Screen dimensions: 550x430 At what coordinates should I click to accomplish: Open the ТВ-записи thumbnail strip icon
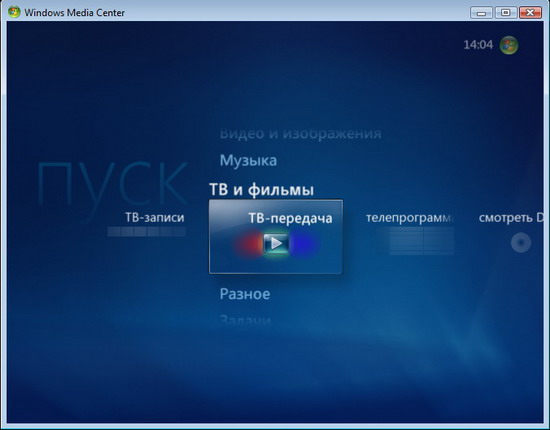pos(146,231)
